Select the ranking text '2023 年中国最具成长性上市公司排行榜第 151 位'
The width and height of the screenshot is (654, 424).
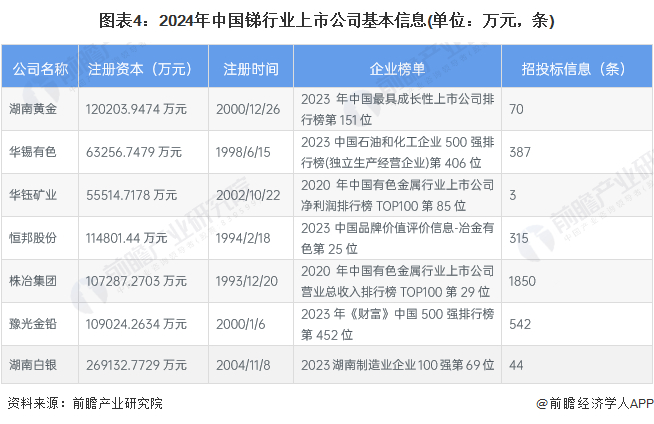coord(397,109)
